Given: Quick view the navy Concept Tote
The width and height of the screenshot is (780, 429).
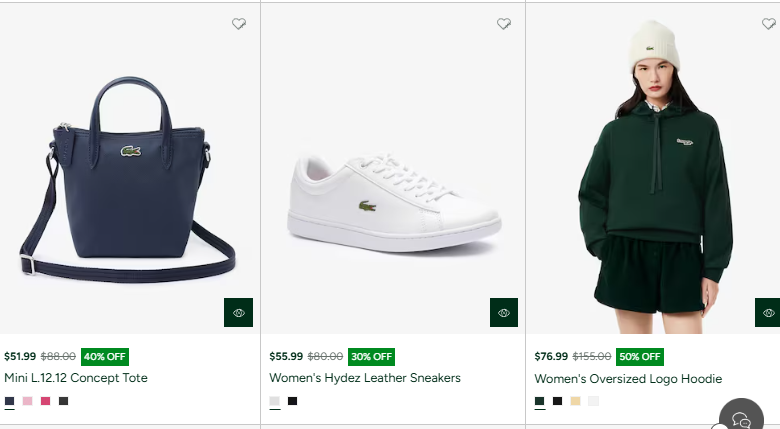Looking at the screenshot, I should (x=238, y=313).
